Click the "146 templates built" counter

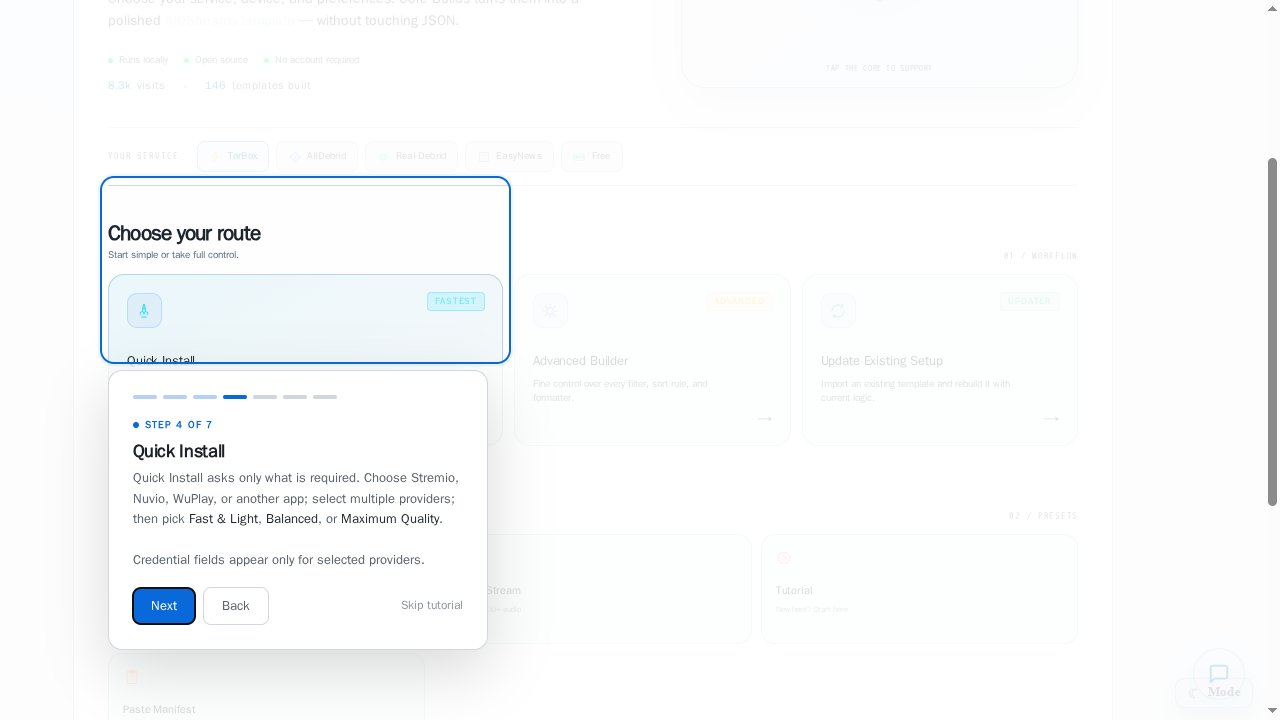coord(258,86)
